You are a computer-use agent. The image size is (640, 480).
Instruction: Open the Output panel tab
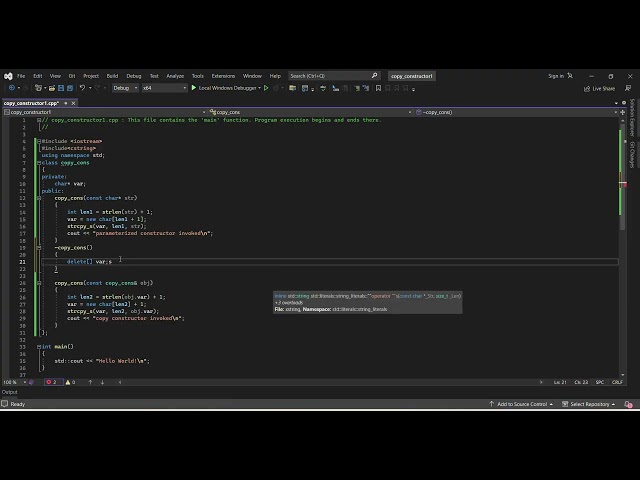9,392
